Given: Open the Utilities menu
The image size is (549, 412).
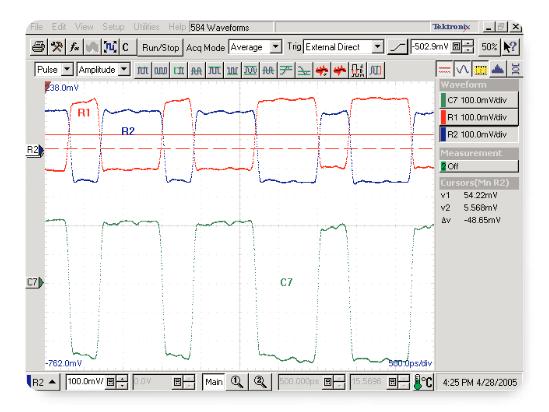Looking at the screenshot, I should pos(146,27).
